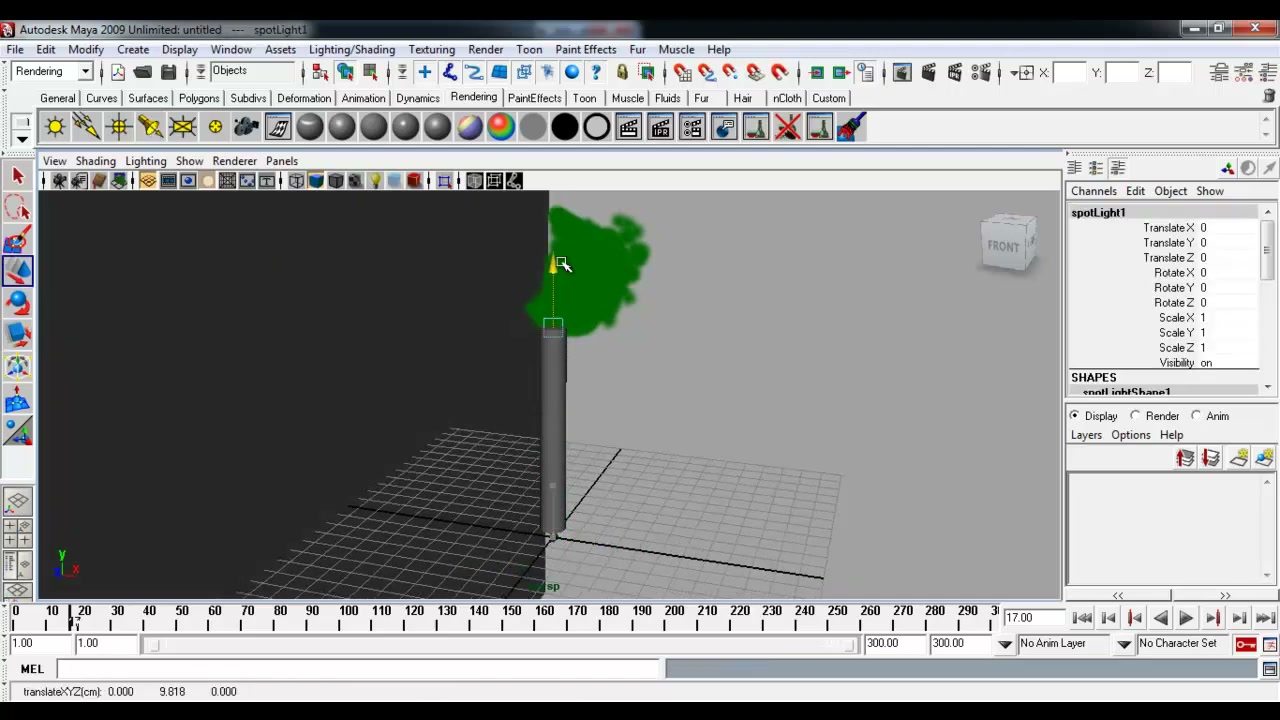Click the FRONT view cube
Screen dimensions: 1280x720
(x=1004, y=245)
